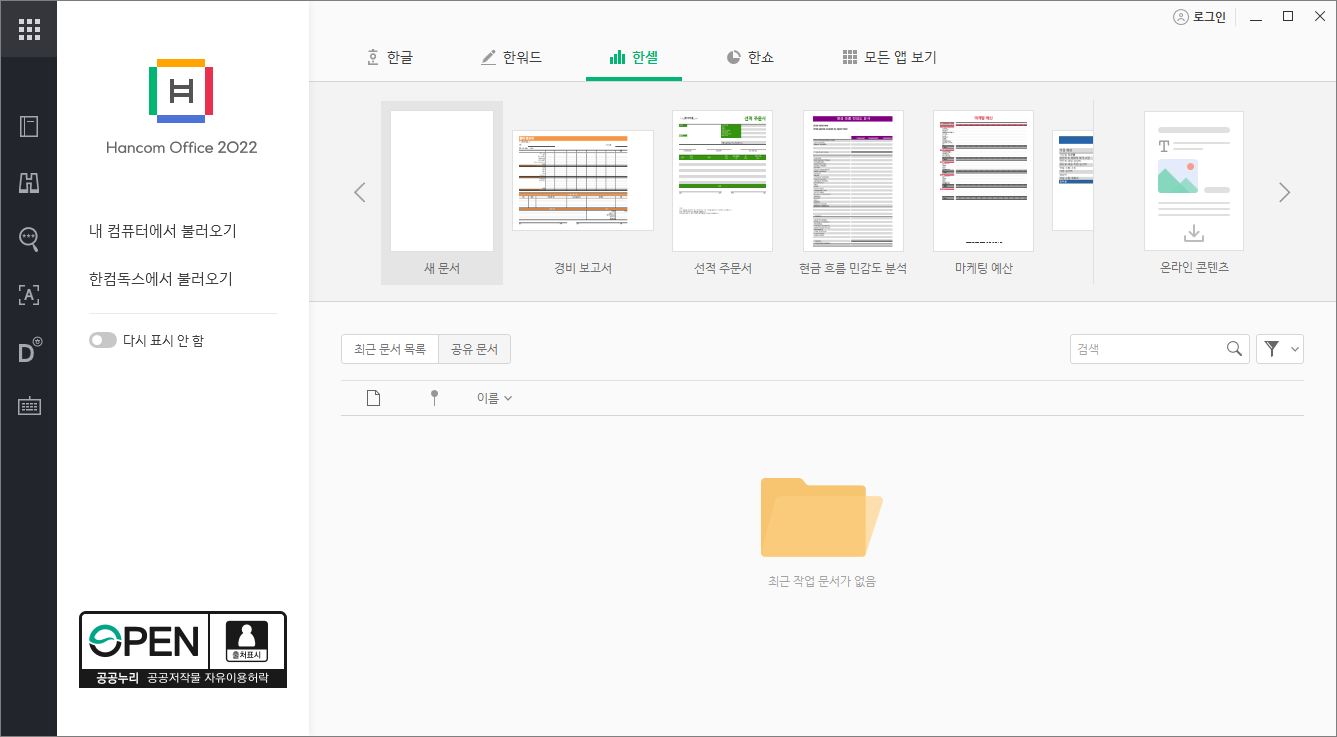This screenshot has height=737, width=1337.
Task: Click the KOGL open license badge
Action: point(183,649)
